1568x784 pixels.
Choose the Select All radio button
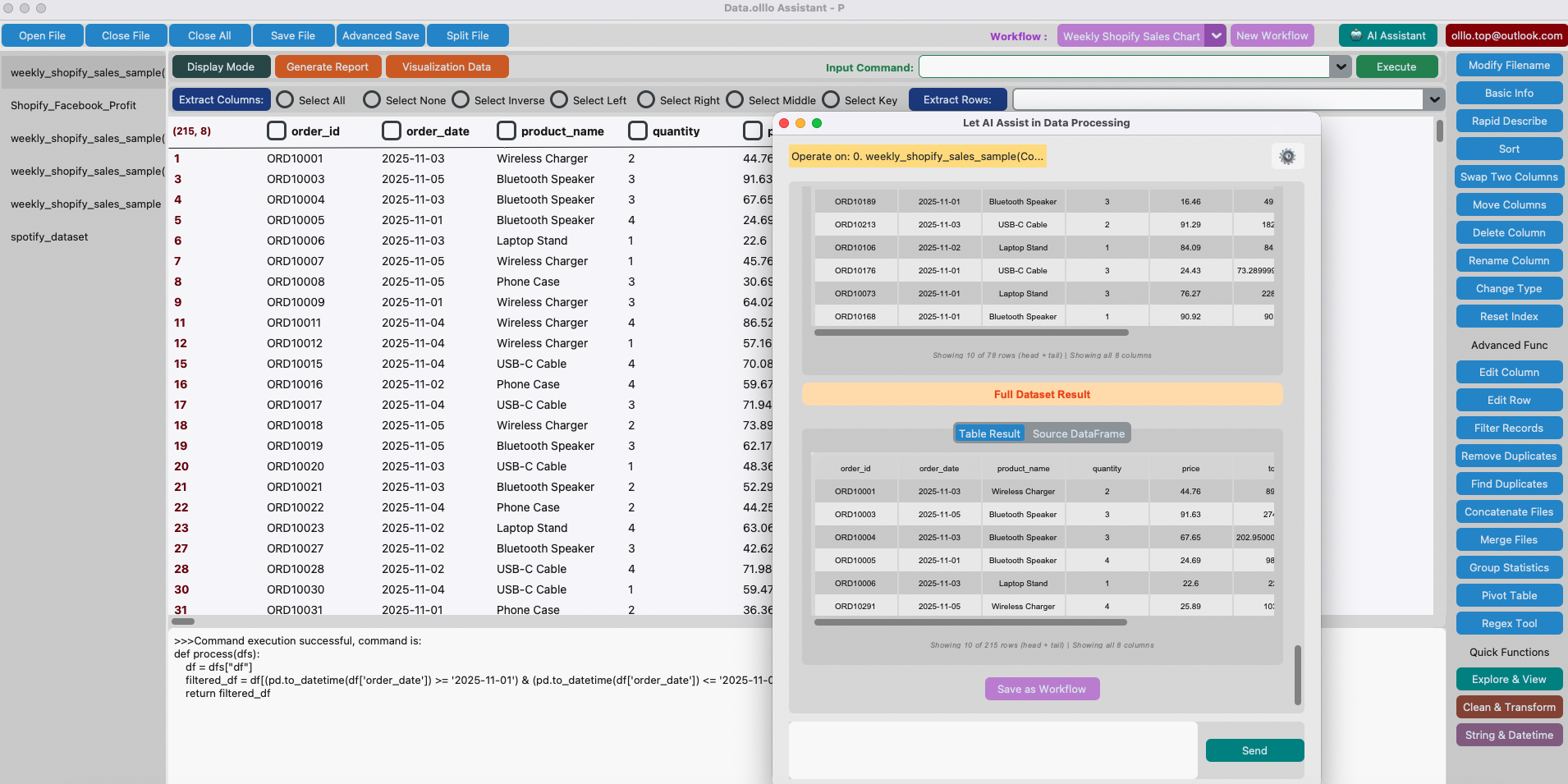[x=286, y=100]
